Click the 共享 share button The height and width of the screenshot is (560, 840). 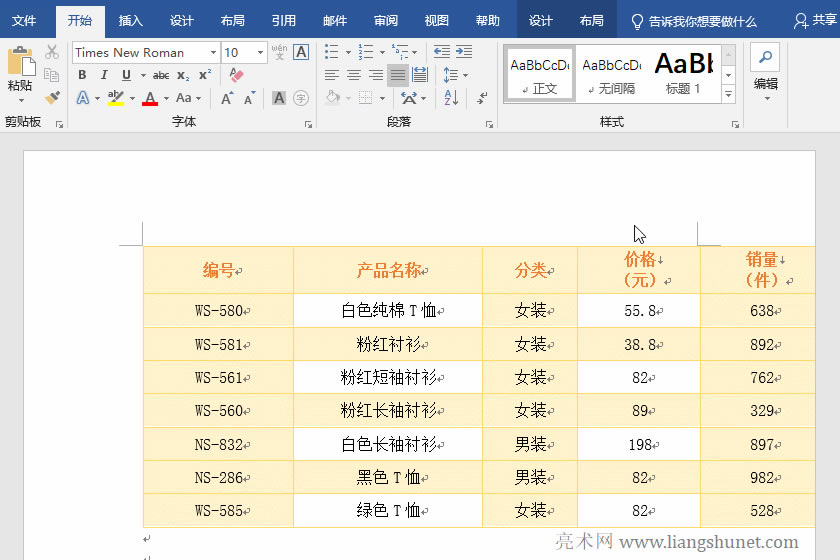[815, 20]
